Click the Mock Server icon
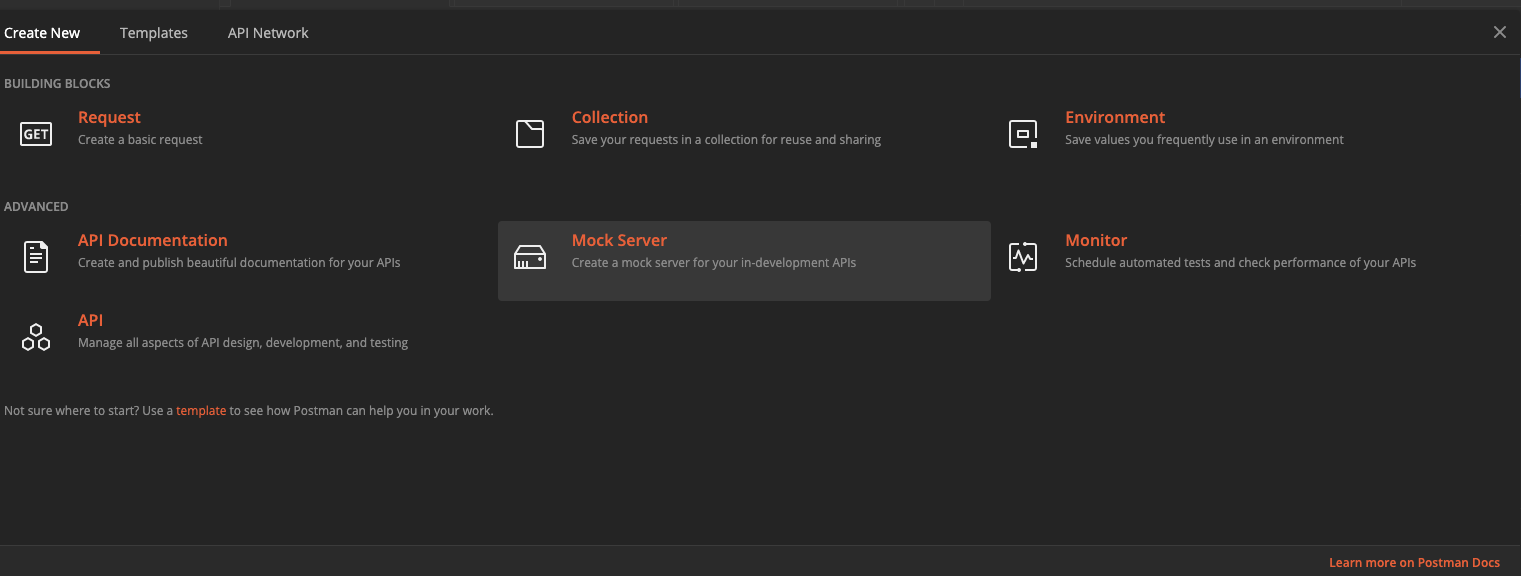The image size is (1521, 576). click(530, 257)
